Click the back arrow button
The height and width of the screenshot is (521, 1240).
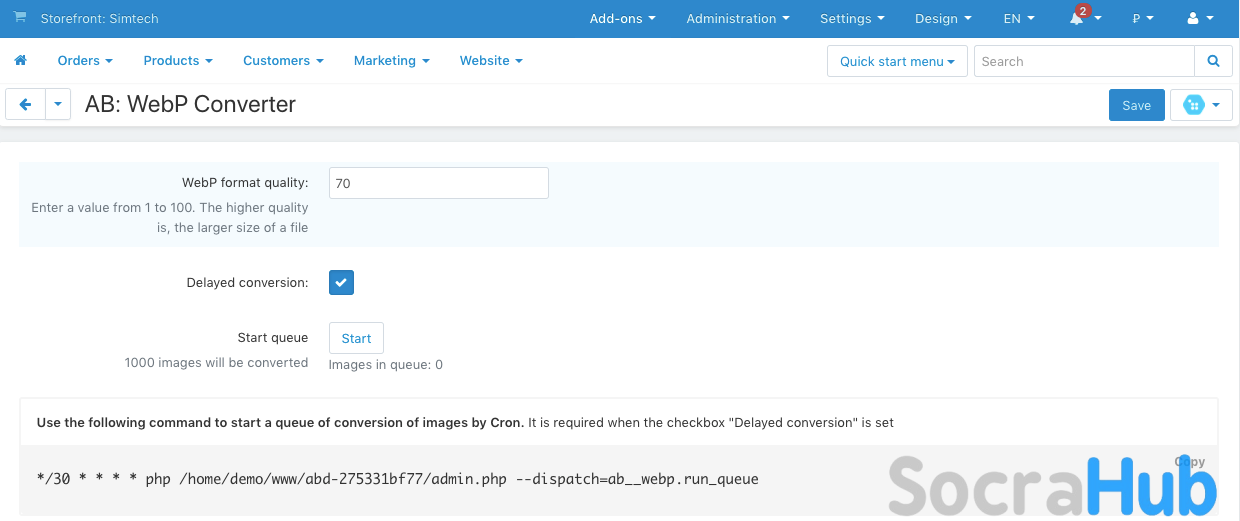click(x=26, y=105)
